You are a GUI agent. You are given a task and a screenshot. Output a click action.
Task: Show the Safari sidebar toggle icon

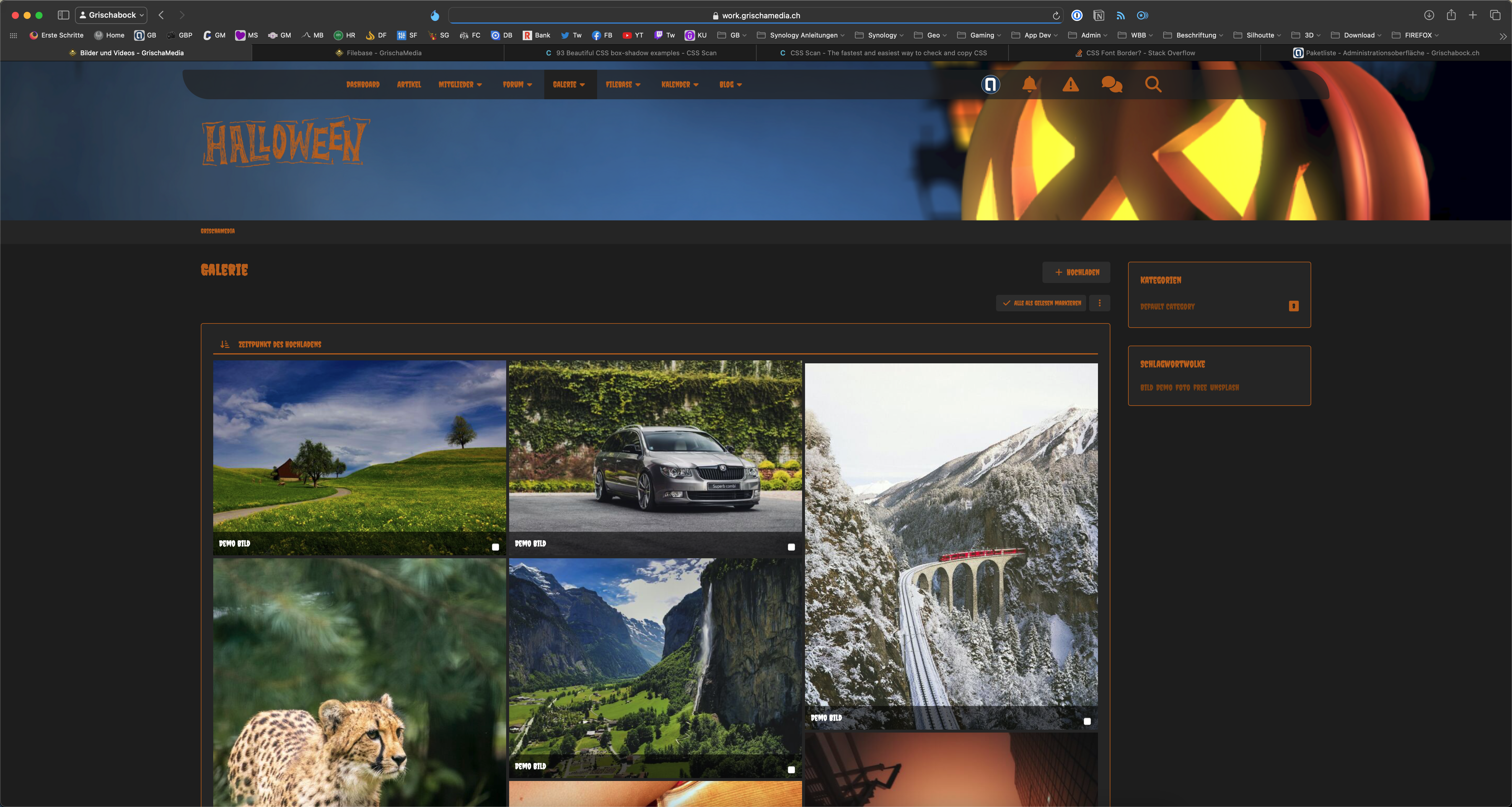63,15
